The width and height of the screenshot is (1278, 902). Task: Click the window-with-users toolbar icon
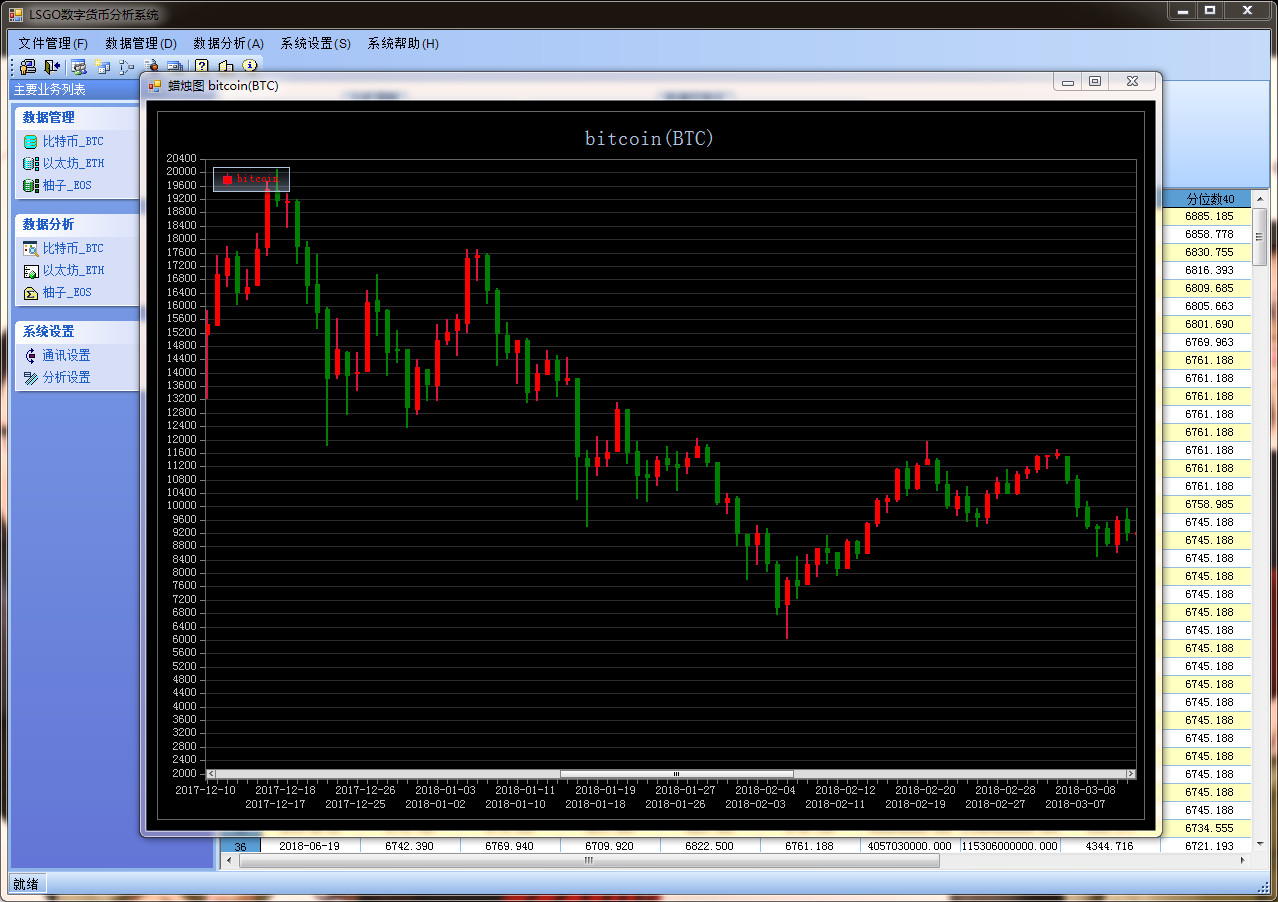[x=78, y=67]
